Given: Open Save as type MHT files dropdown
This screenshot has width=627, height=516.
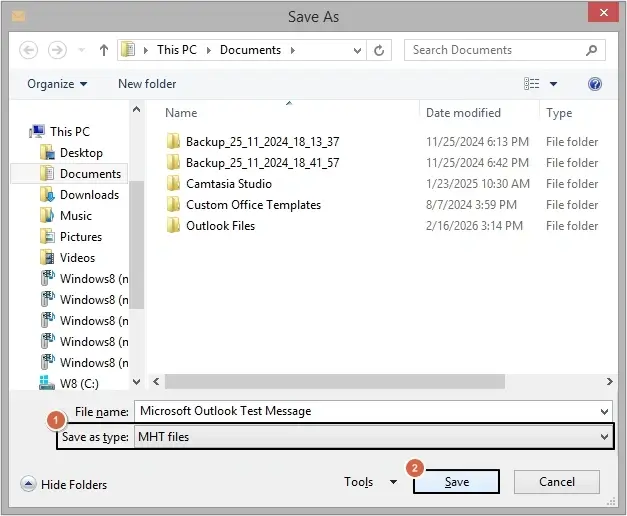Looking at the screenshot, I should pyautogui.click(x=371, y=437).
